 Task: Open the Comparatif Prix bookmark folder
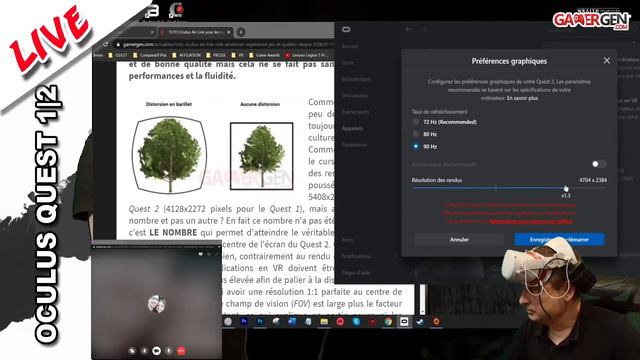tap(150, 55)
